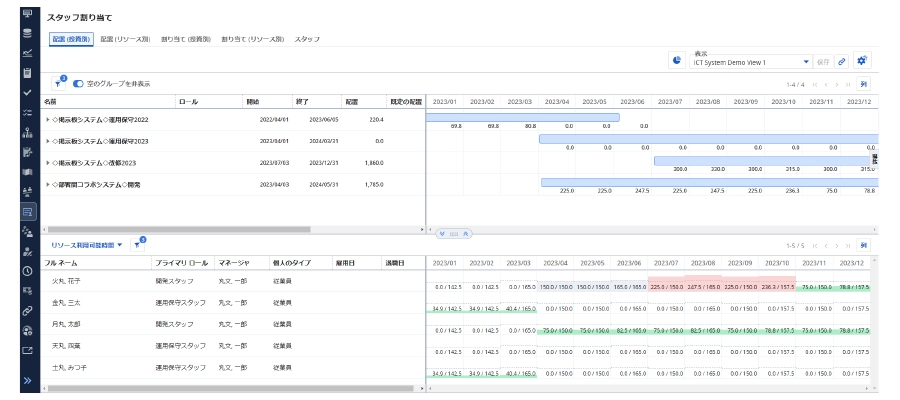The image size is (900, 400).
Task: Copy link via chain icon near 保存
Action: [x=841, y=61]
